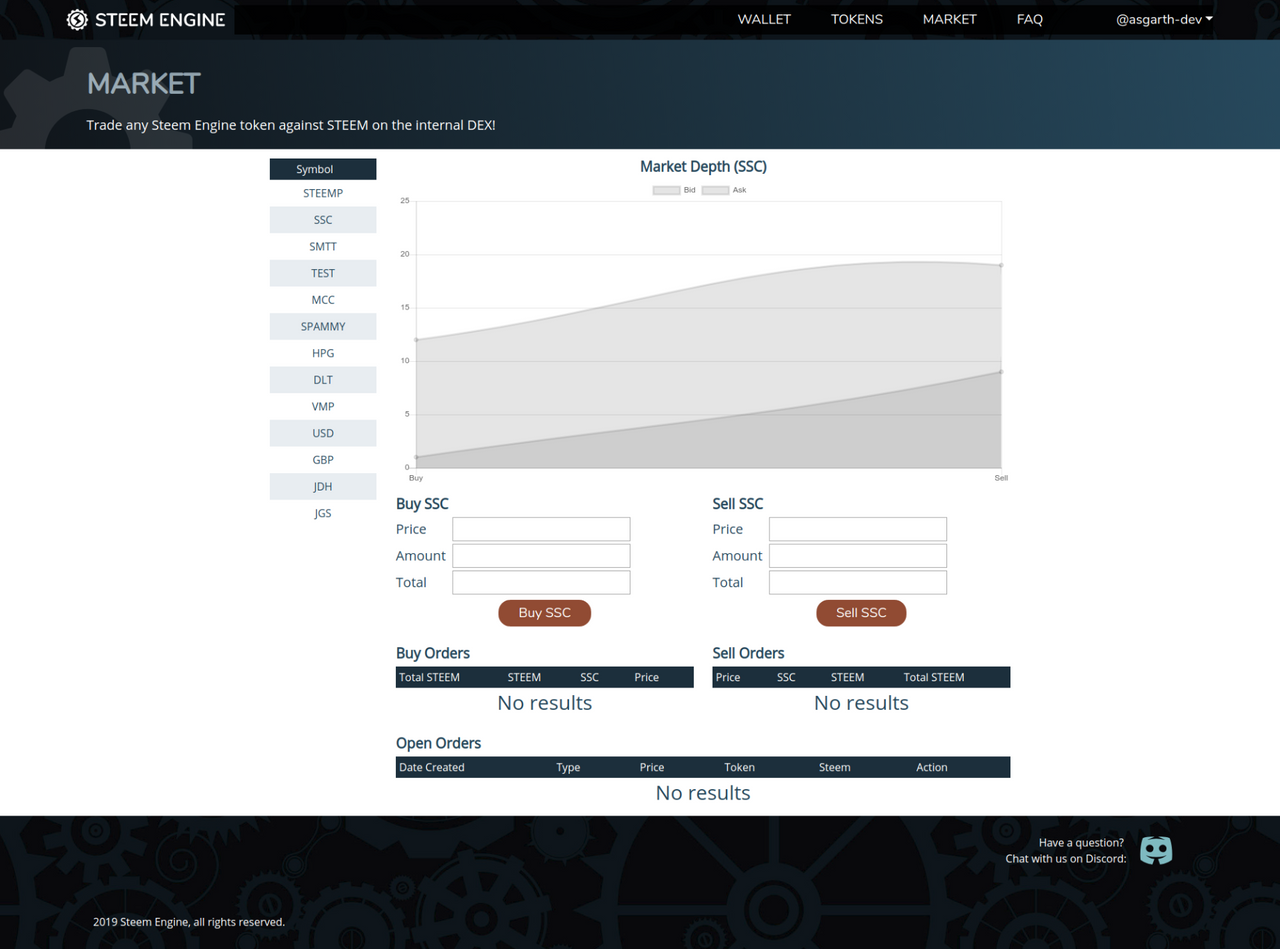This screenshot has height=949, width=1280.
Task: Select HPG from the symbols
Action: click(323, 353)
